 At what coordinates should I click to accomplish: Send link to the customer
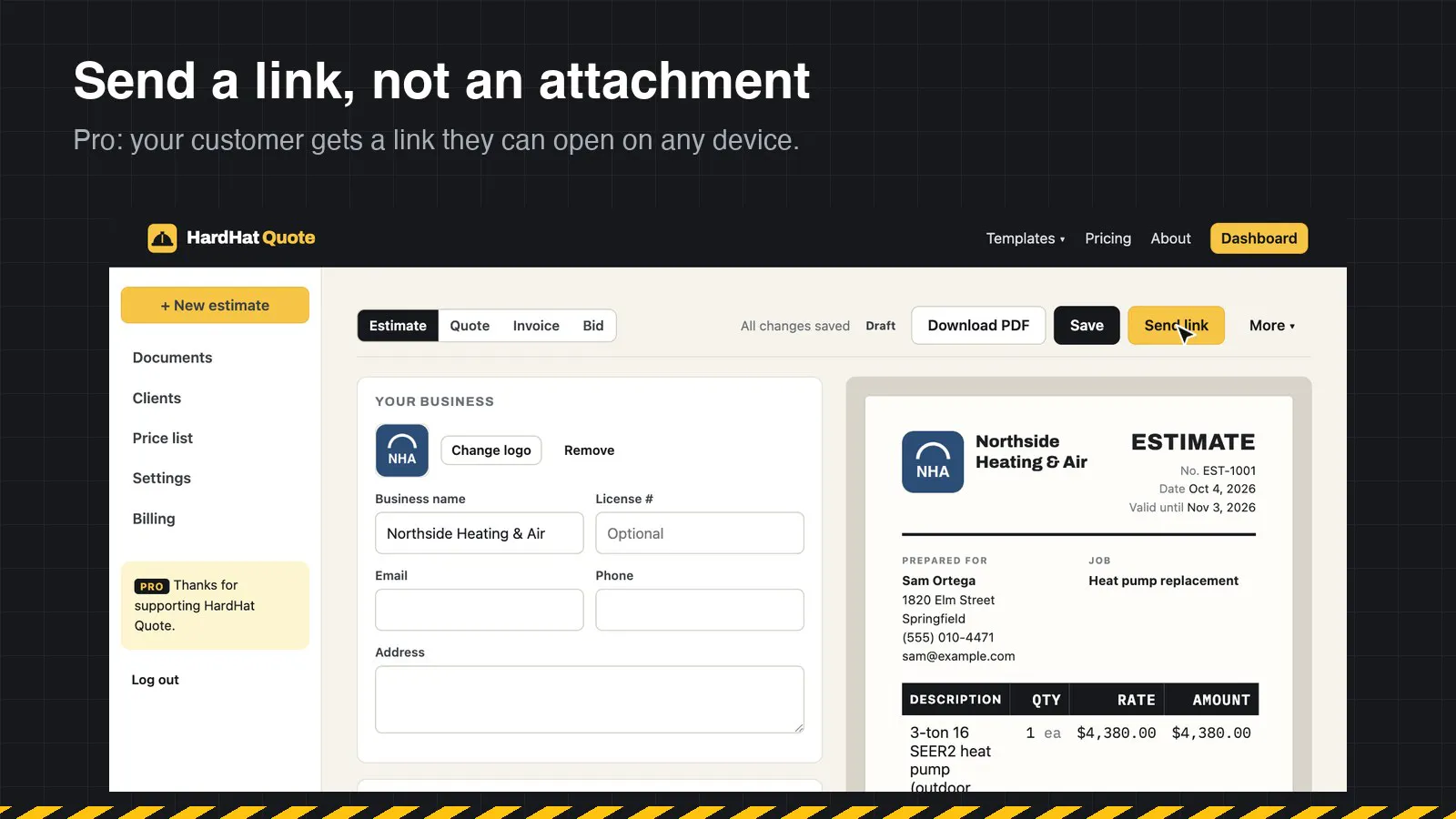click(1176, 326)
